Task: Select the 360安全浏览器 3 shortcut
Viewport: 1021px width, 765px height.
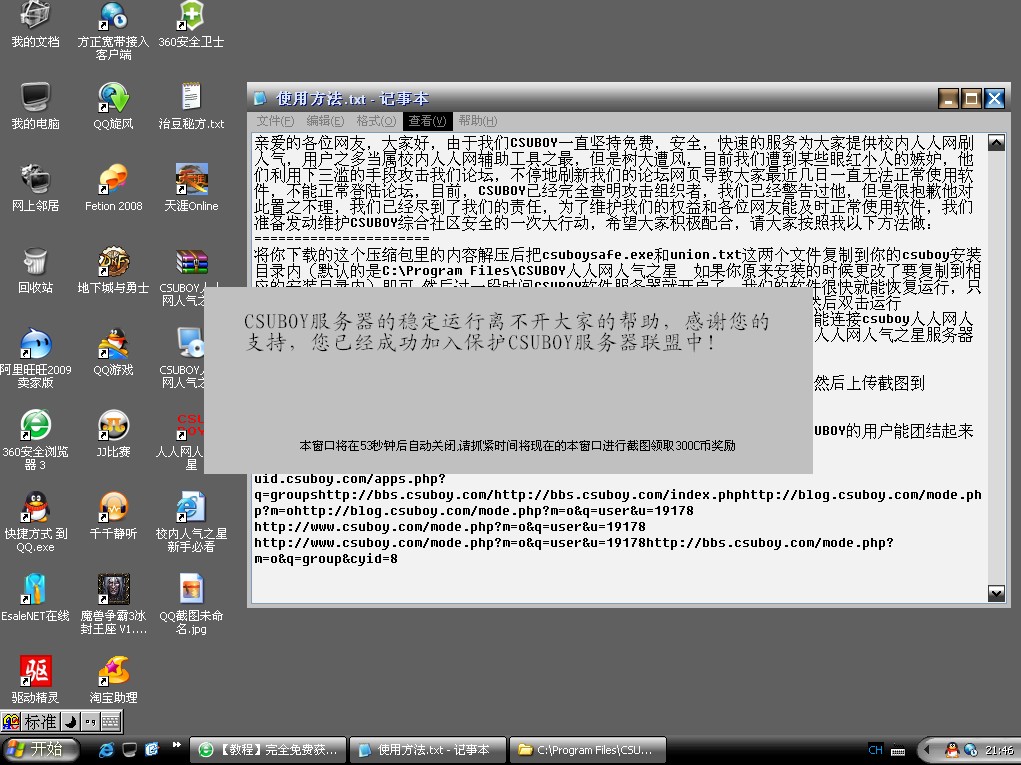Action: coord(35,440)
